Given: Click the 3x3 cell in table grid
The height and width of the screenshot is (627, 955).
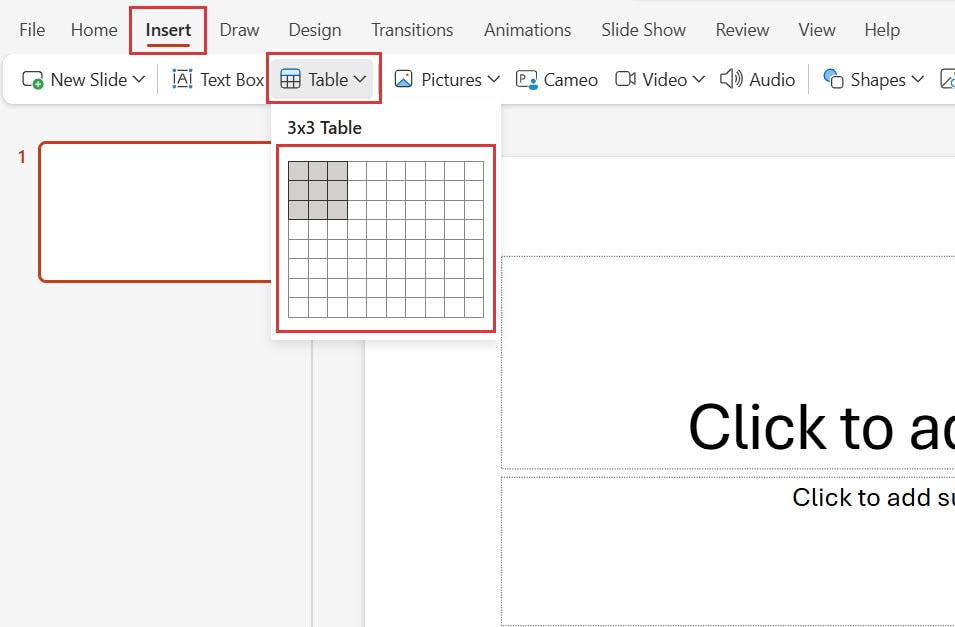Looking at the screenshot, I should 337,210.
